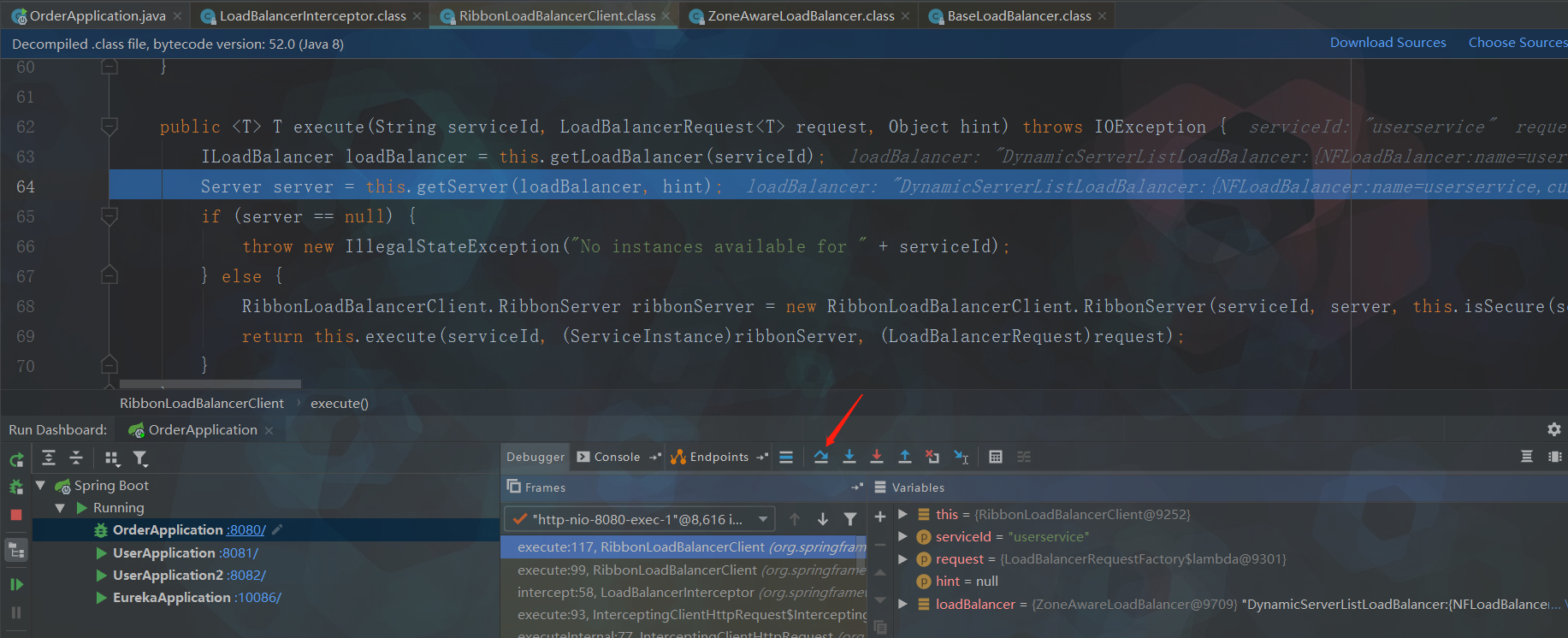Image resolution: width=1568 pixels, height=638 pixels.
Task: Click the Download Sources link
Action: coord(1388,43)
